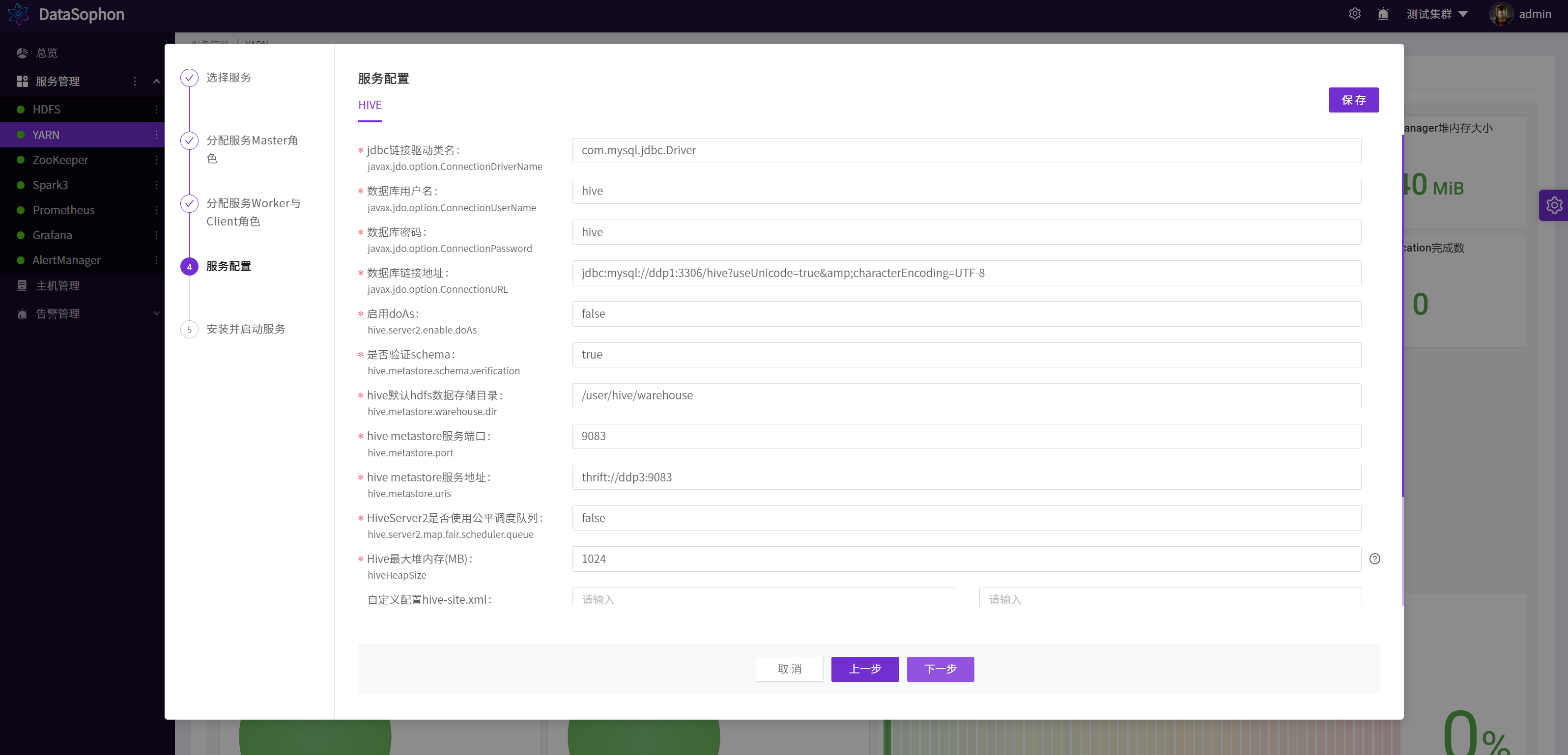
Task: Click the 下一步 next step button
Action: (x=941, y=669)
